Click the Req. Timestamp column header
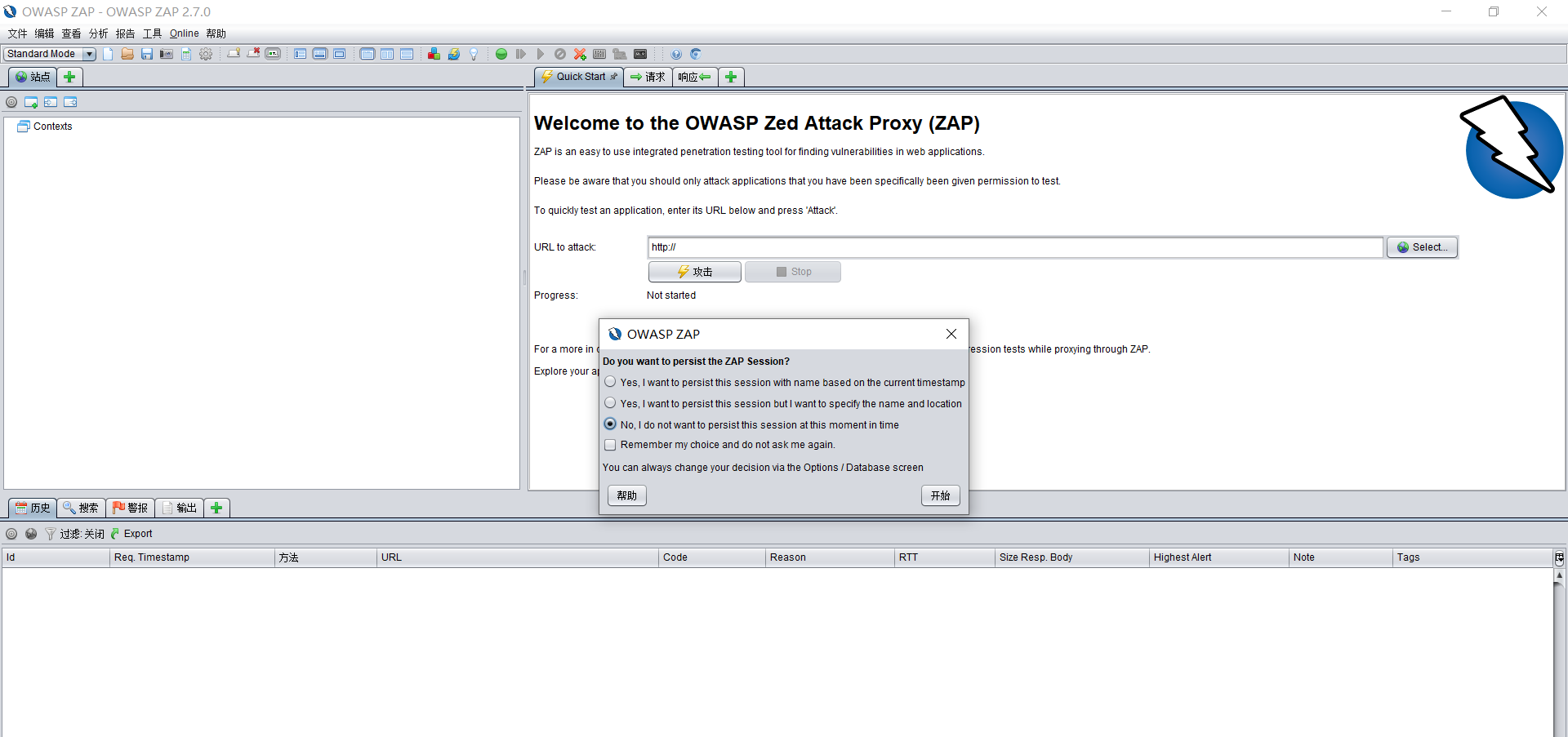 (192, 557)
